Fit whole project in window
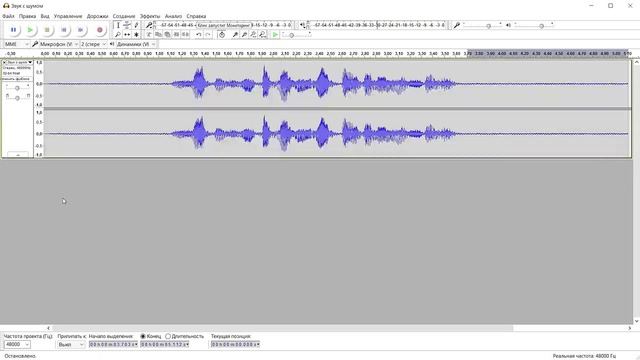Viewport: 640px width, 360px height. (262, 35)
